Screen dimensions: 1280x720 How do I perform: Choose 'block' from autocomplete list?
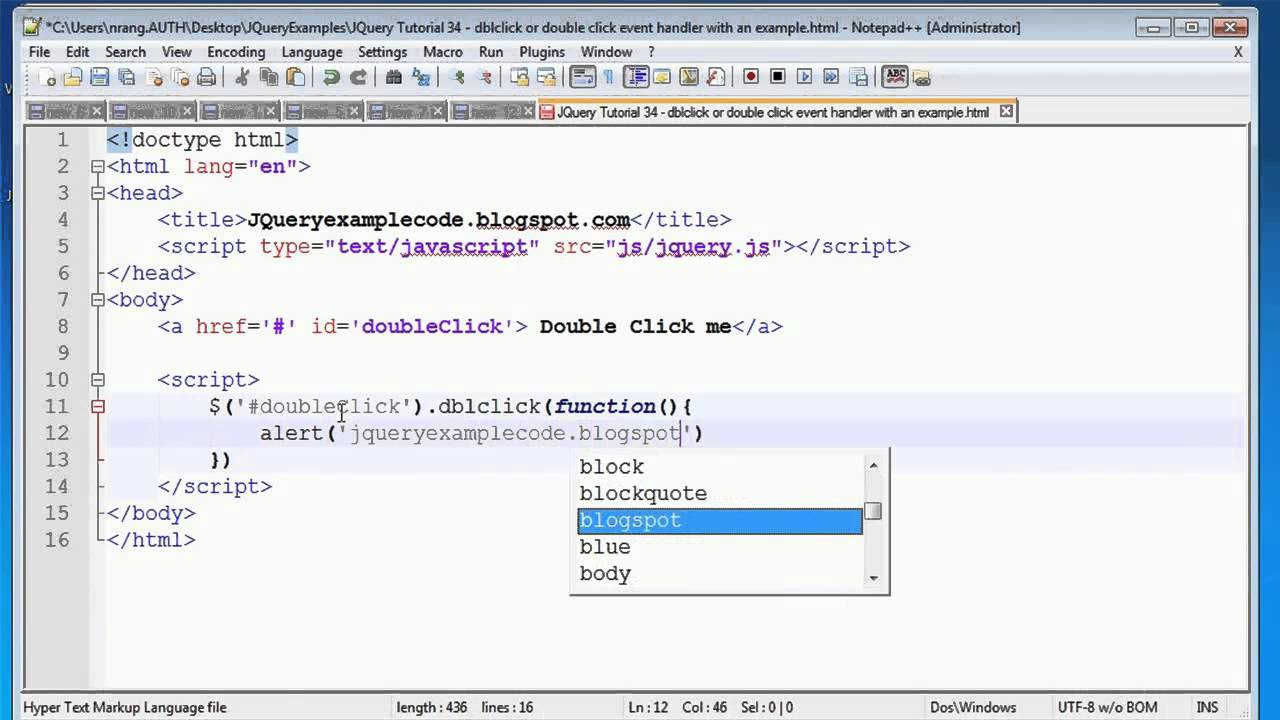tap(719, 467)
